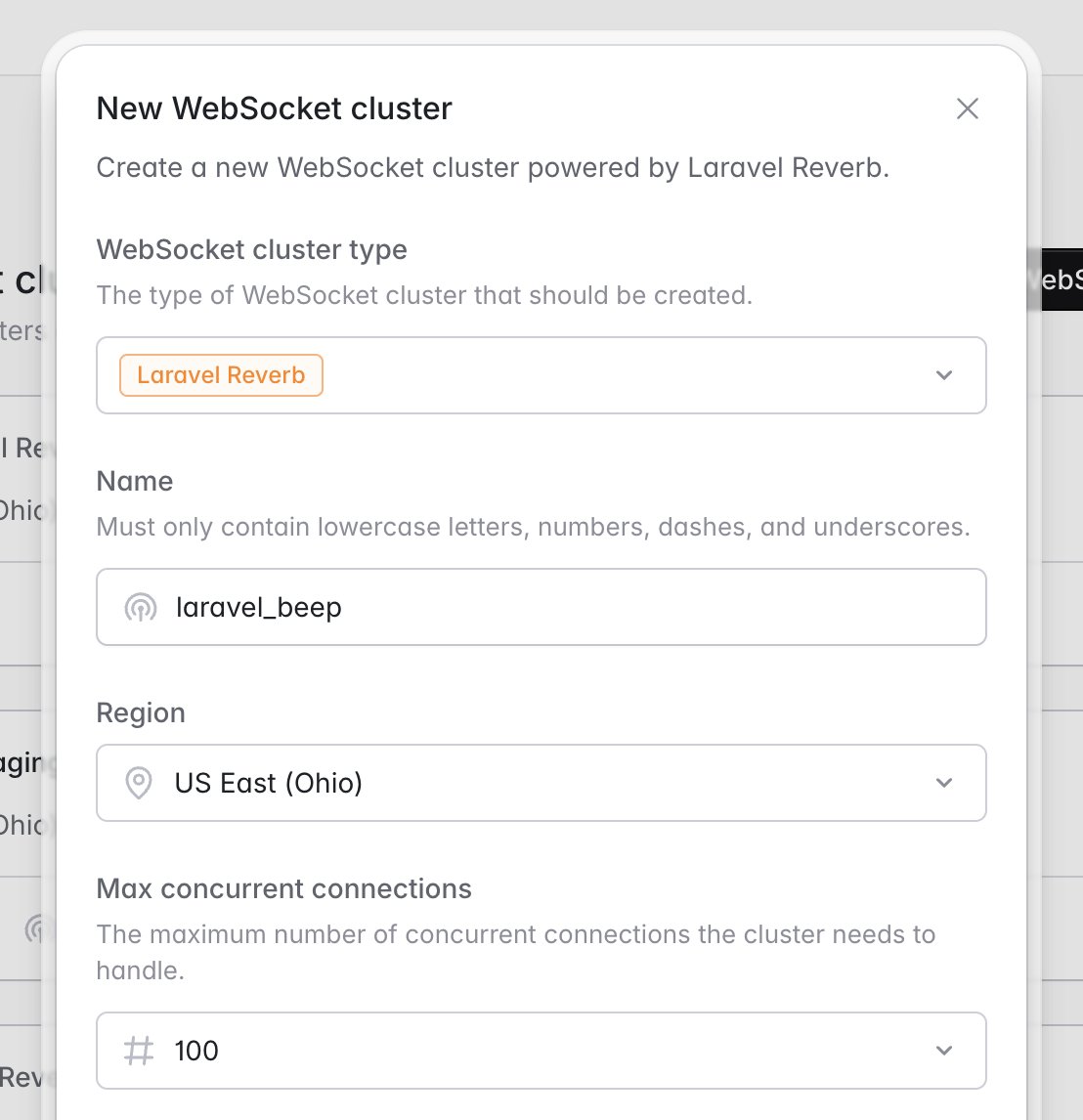The height and width of the screenshot is (1120, 1083).
Task: Click 'Must only contain lowercase letters' hint
Action: coord(534,527)
